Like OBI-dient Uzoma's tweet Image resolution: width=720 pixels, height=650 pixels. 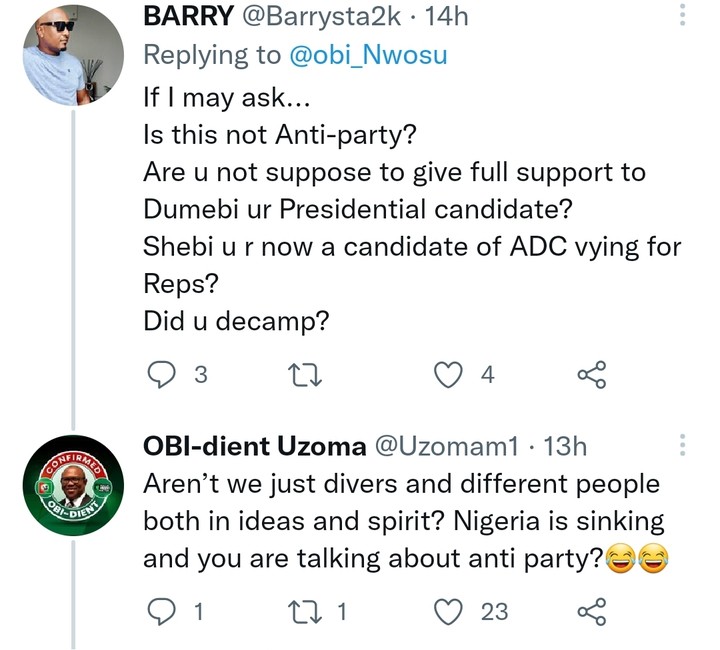click(451, 610)
